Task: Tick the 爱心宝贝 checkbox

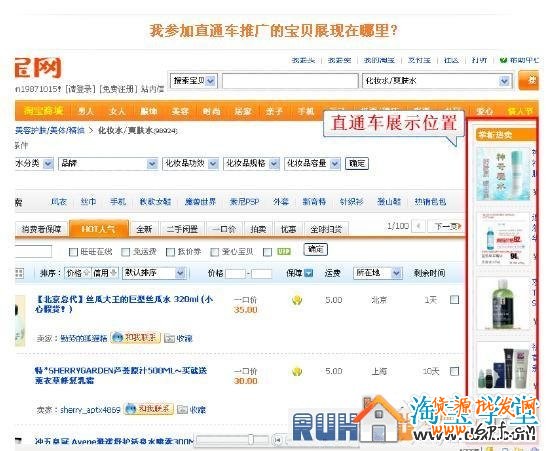Action: (215, 252)
